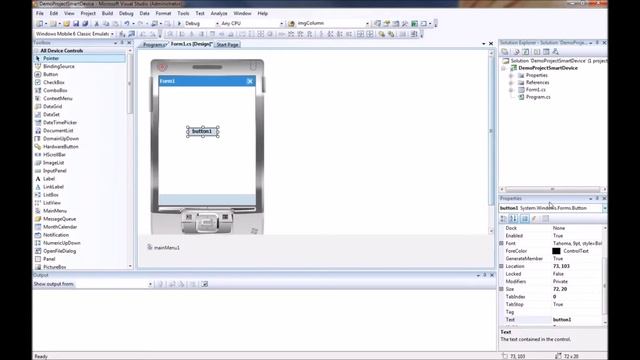
Task: Click the ForeColor black color swatch
Action: pyautogui.click(x=556, y=251)
